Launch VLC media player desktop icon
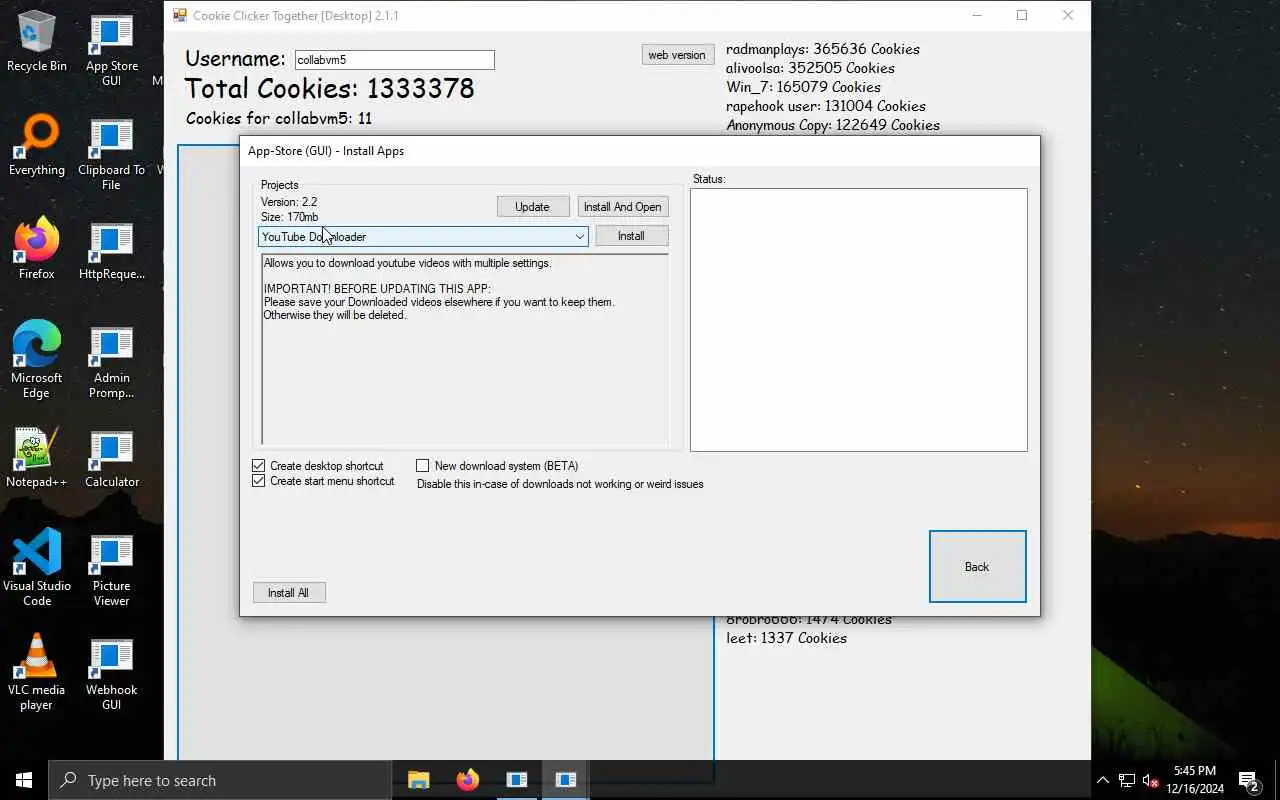 [x=37, y=673]
